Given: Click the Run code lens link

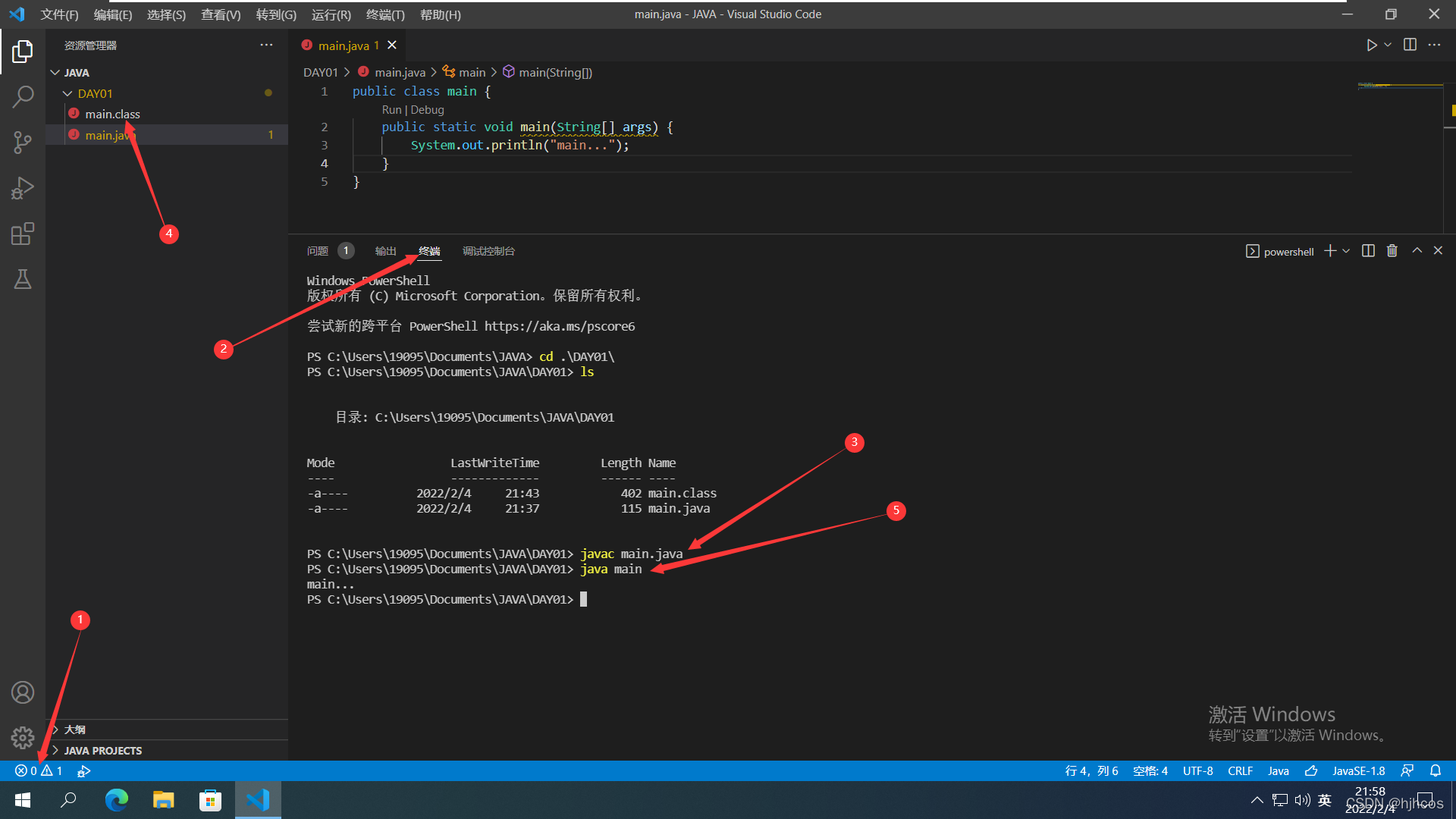Looking at the screenshot, I should tap(391, 110).
